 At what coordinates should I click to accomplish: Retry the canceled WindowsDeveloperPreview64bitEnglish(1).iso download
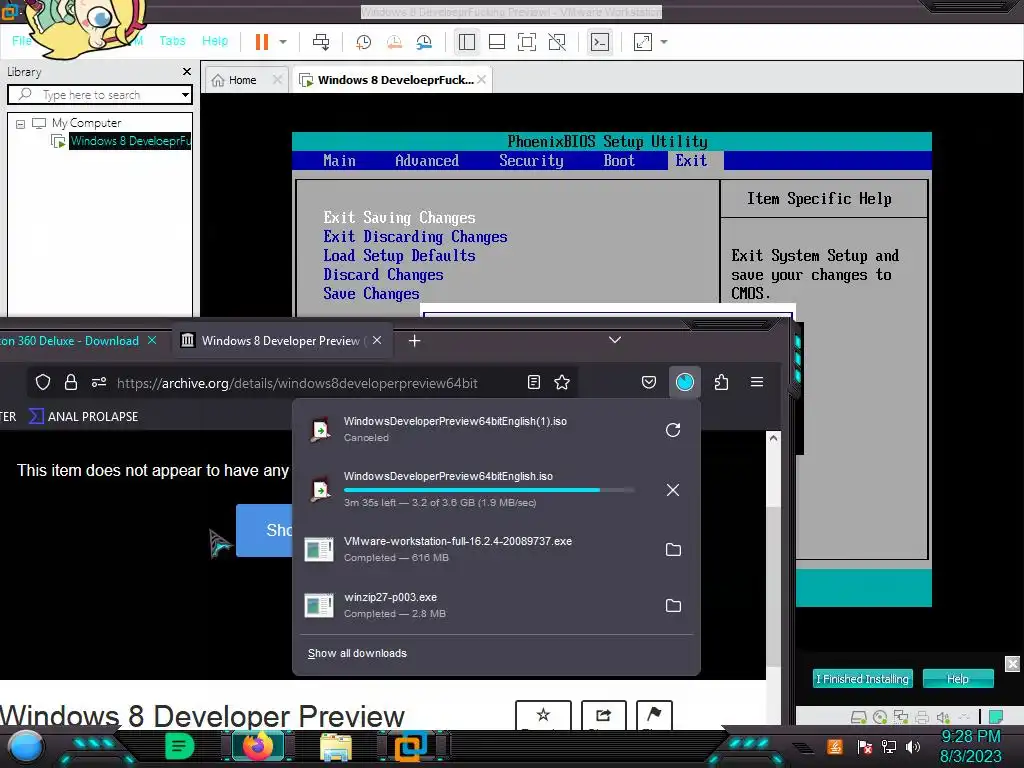(x=673, y=430)
